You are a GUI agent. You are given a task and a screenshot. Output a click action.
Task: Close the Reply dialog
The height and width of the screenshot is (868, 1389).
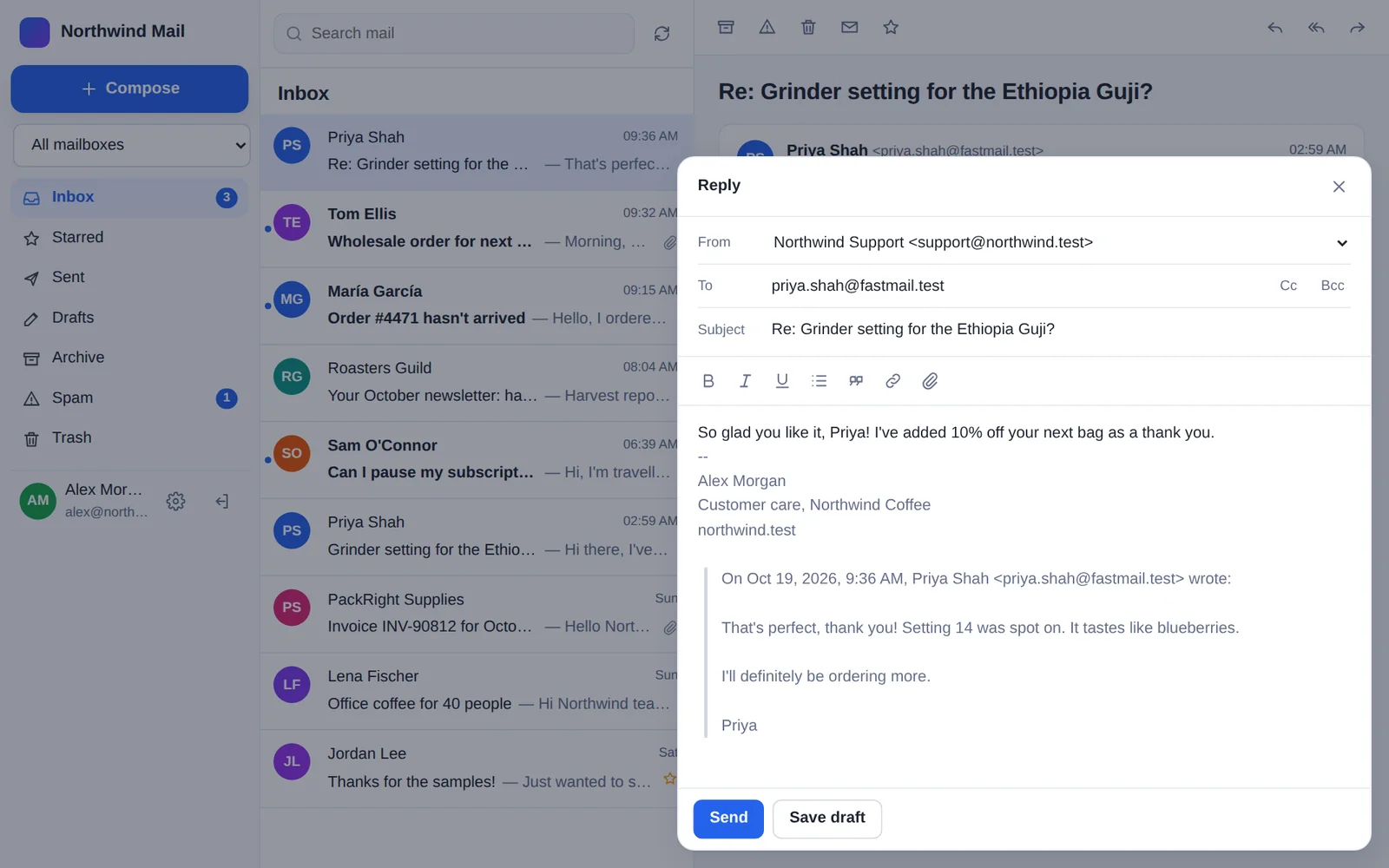click(1339, 187)
